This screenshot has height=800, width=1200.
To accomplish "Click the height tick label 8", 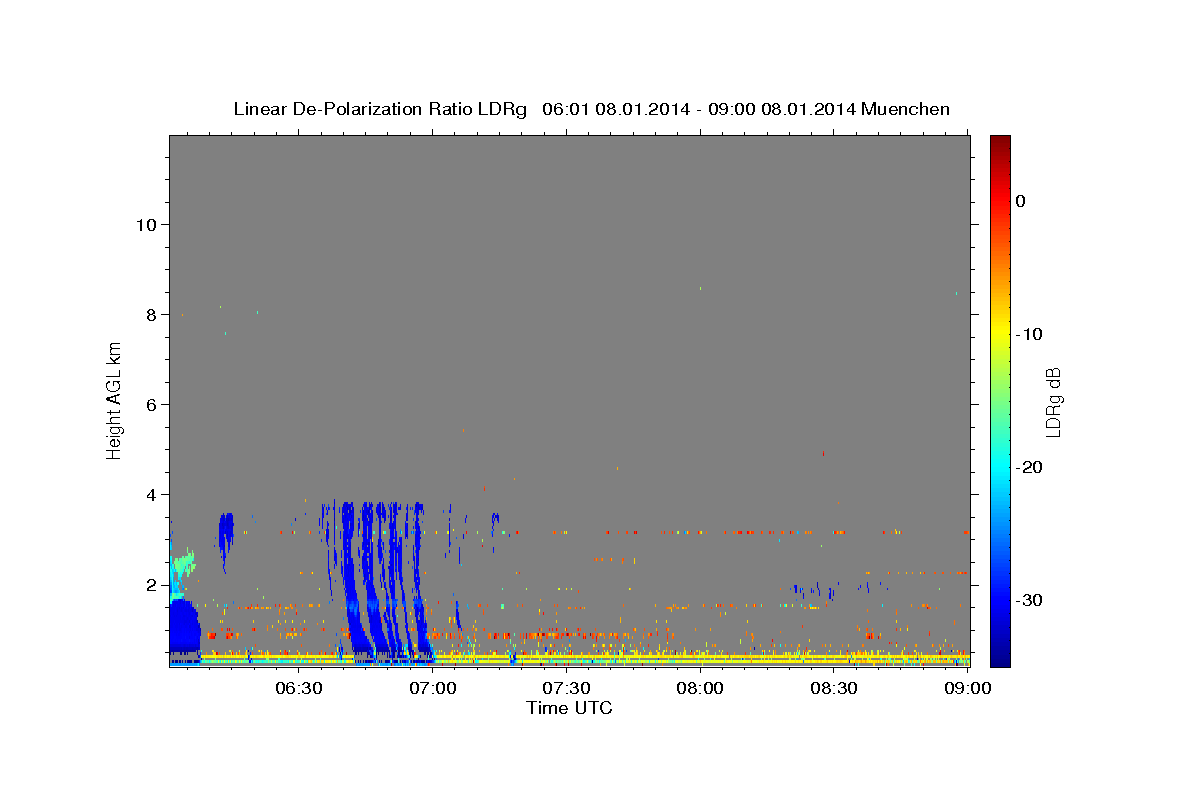I will pyautogui.click(x=150, y=314).
